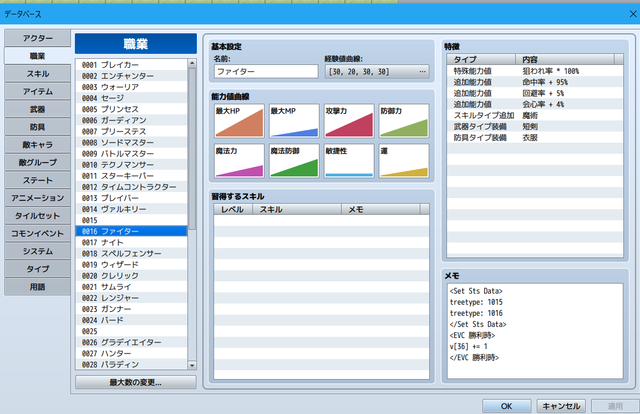Image resolution: width=640 pixels, height=414 pixels.
Task: Select class 0012 タイムコントラクター
Action: (131, 187)
